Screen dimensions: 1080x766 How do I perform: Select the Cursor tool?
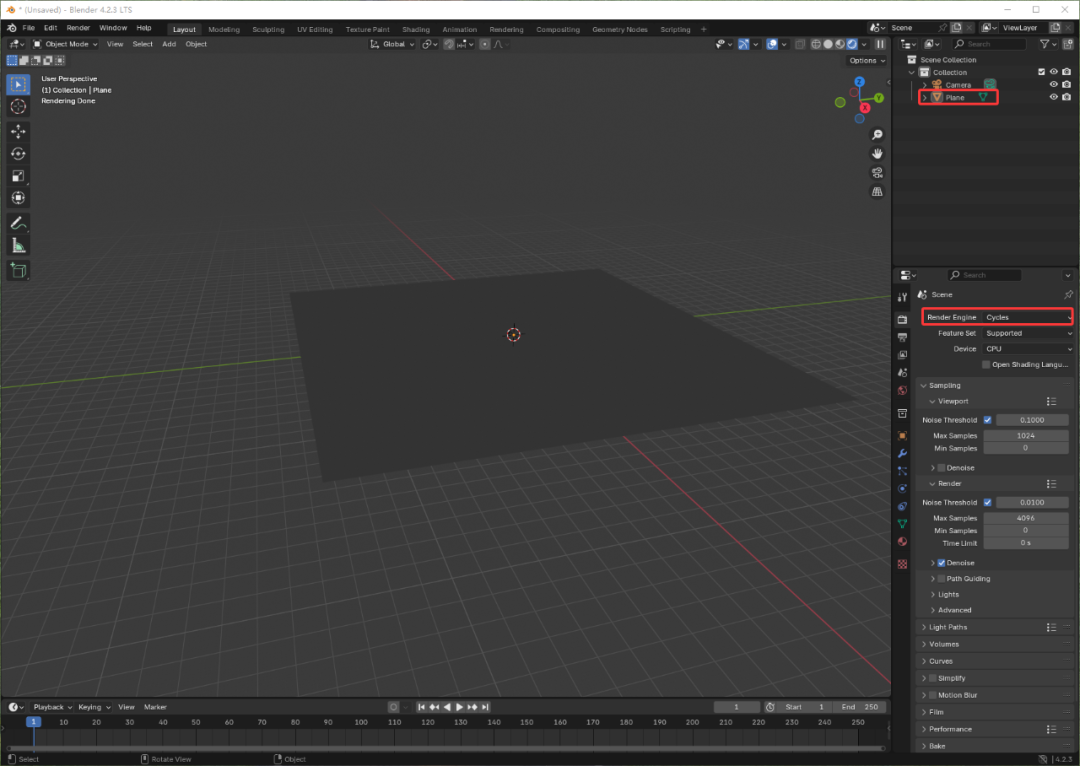pos(19,107)
